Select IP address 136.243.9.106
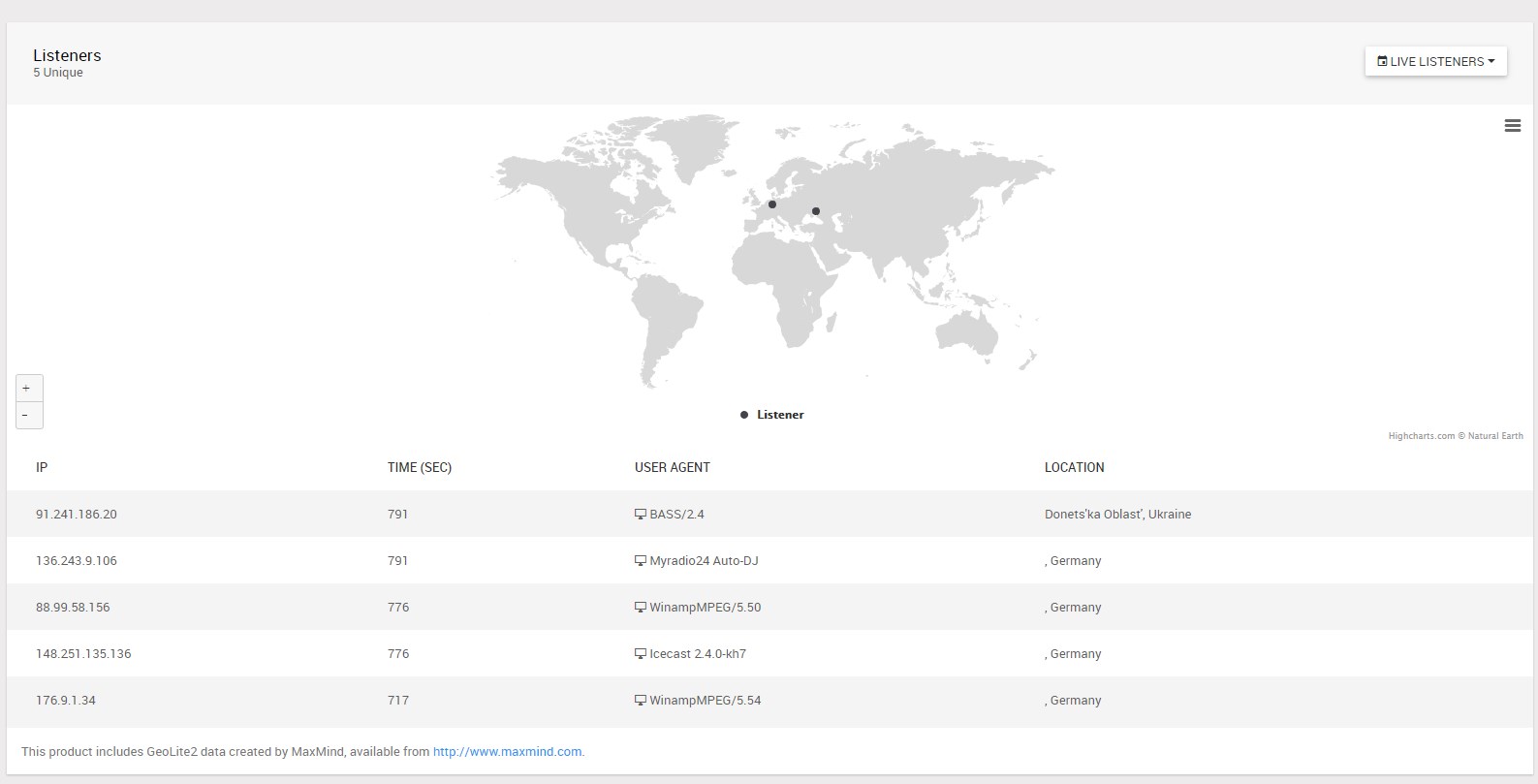 [77, 560]
